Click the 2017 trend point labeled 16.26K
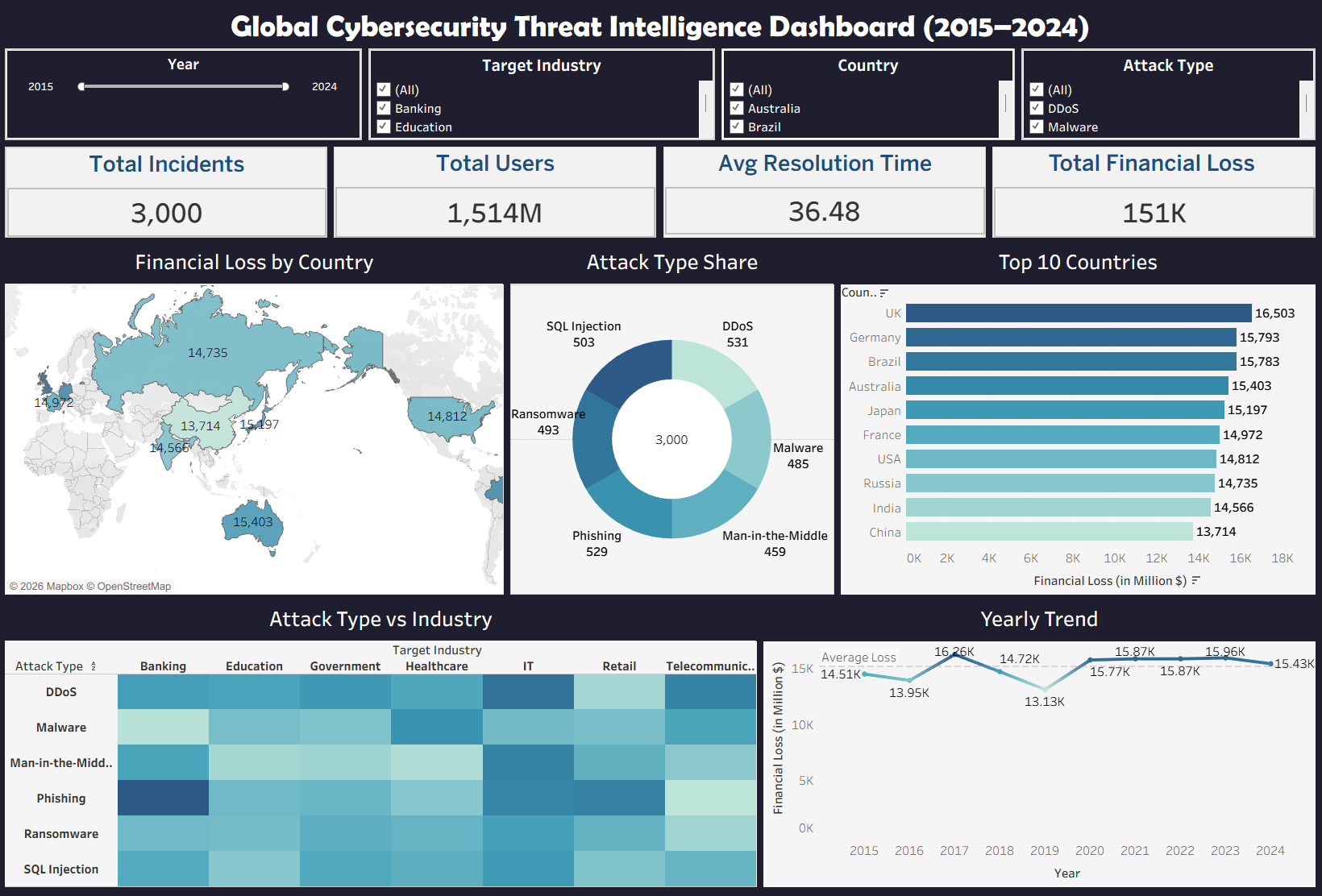The height and width of the screenshot is (896, 1322). [954, 655]
